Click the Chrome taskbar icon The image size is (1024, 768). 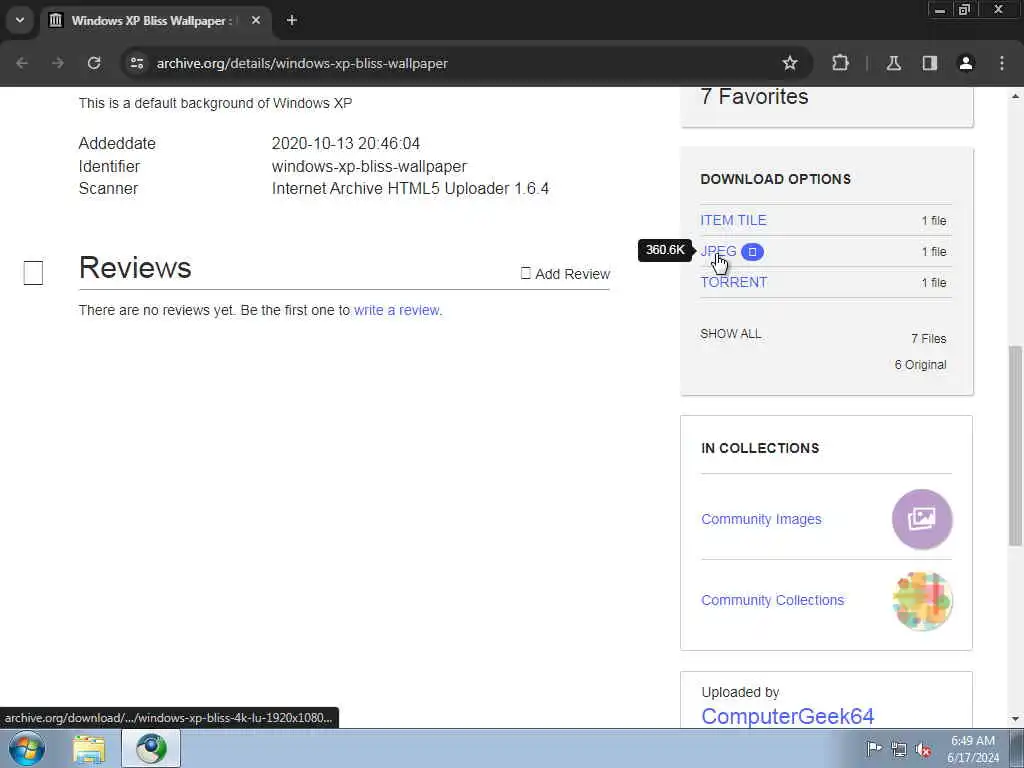coord(151,749)
